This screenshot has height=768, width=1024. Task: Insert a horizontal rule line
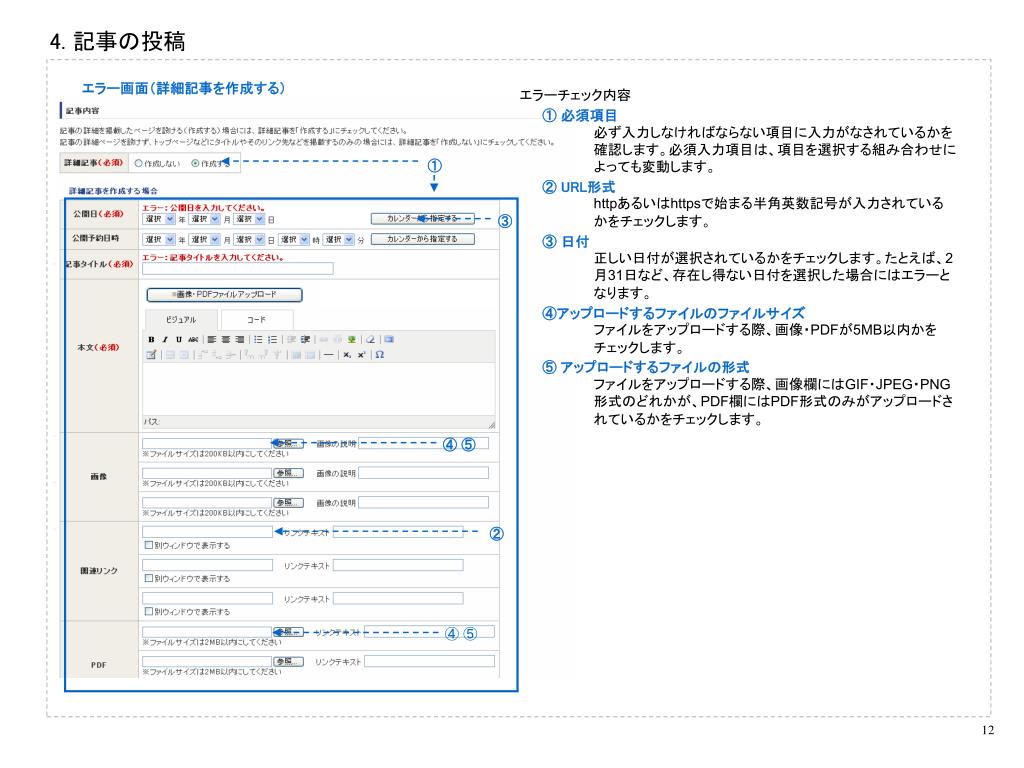coord(328,355)
